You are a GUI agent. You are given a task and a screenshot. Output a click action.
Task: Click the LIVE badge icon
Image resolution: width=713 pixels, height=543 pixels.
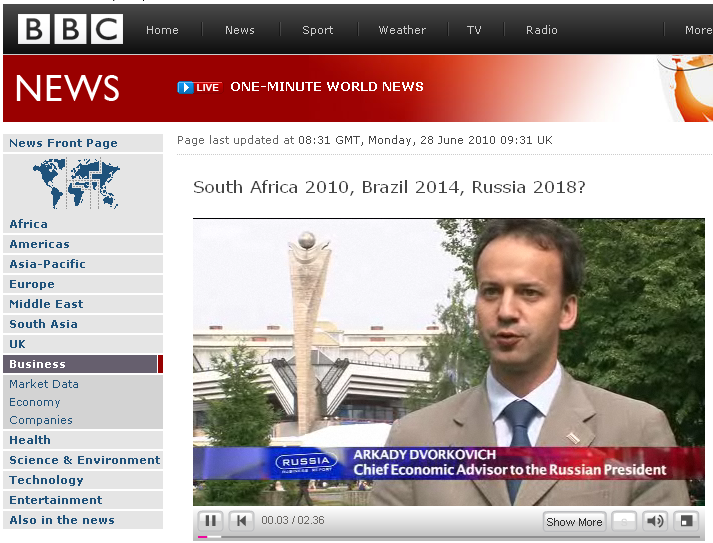[199, 87]
